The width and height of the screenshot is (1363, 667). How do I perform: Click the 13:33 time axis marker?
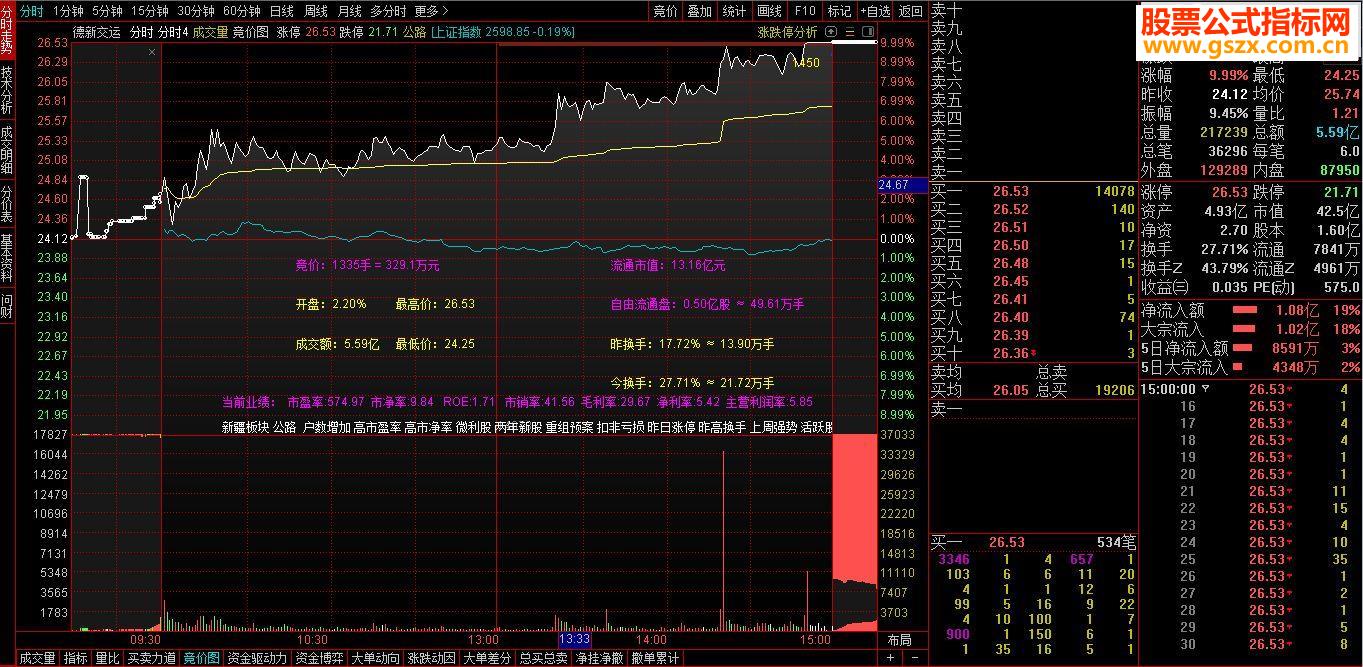point(574,639)
